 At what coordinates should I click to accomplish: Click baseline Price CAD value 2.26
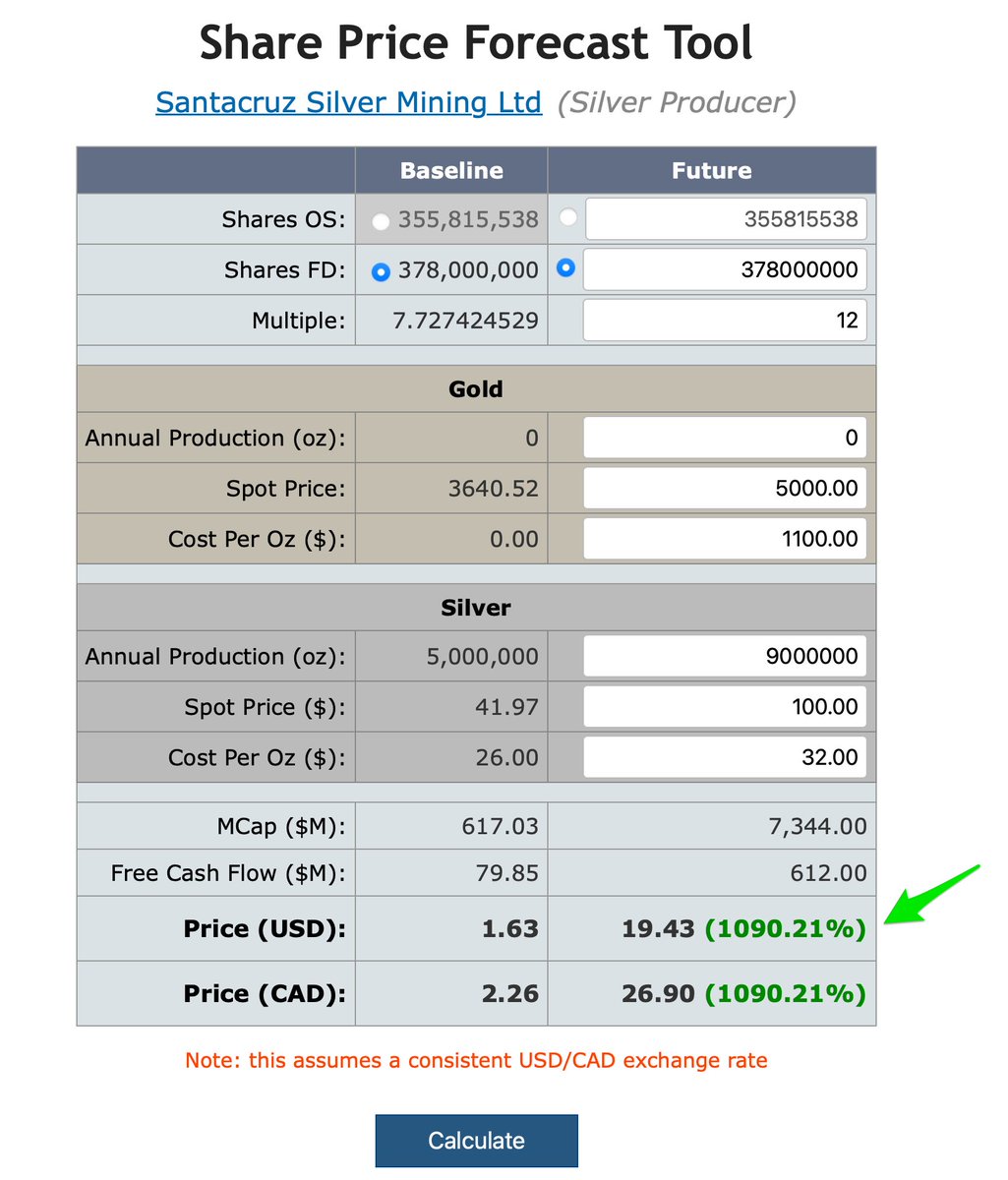tap(510, 993)
